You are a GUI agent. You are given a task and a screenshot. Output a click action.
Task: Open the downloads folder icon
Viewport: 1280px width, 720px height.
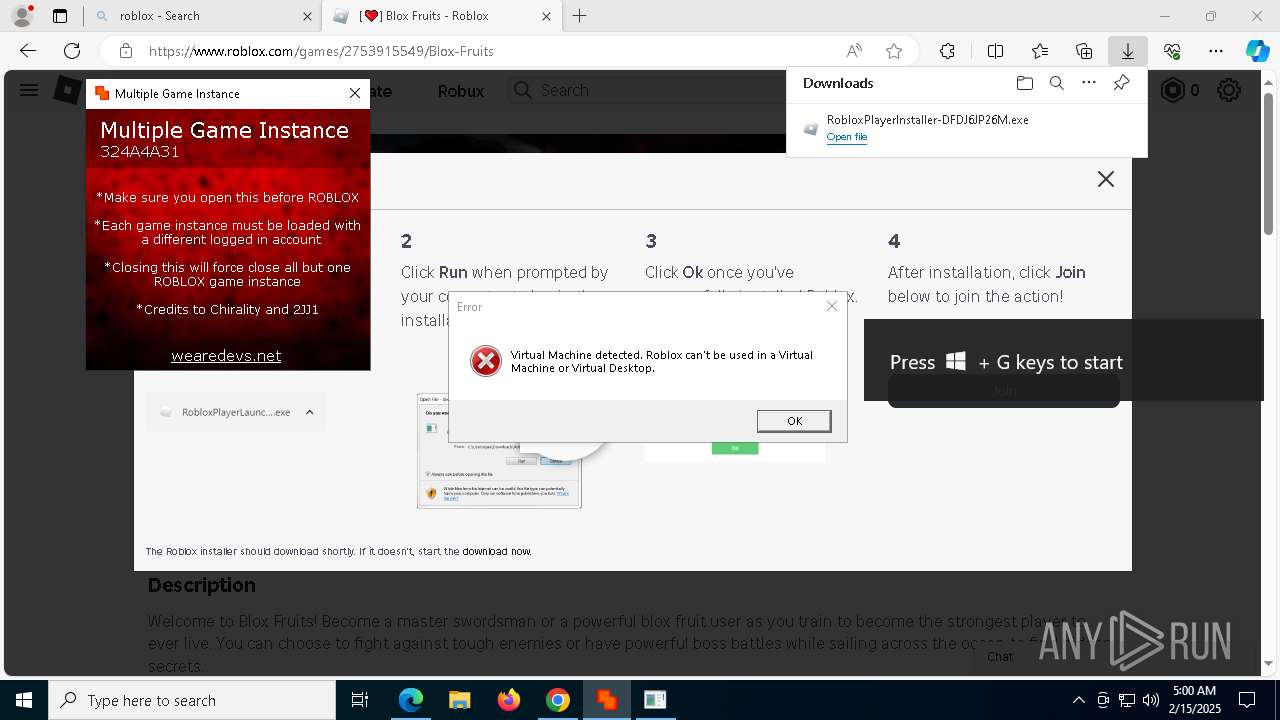pyautogui.click(x=1024, y=83)
